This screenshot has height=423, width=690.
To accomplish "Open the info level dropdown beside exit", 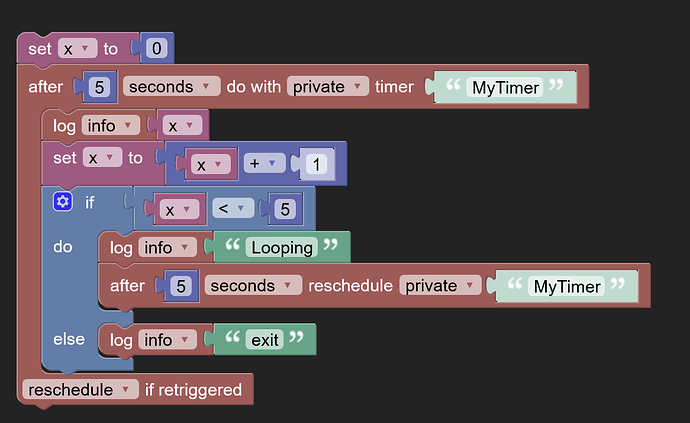I will (x=168, y=340).
